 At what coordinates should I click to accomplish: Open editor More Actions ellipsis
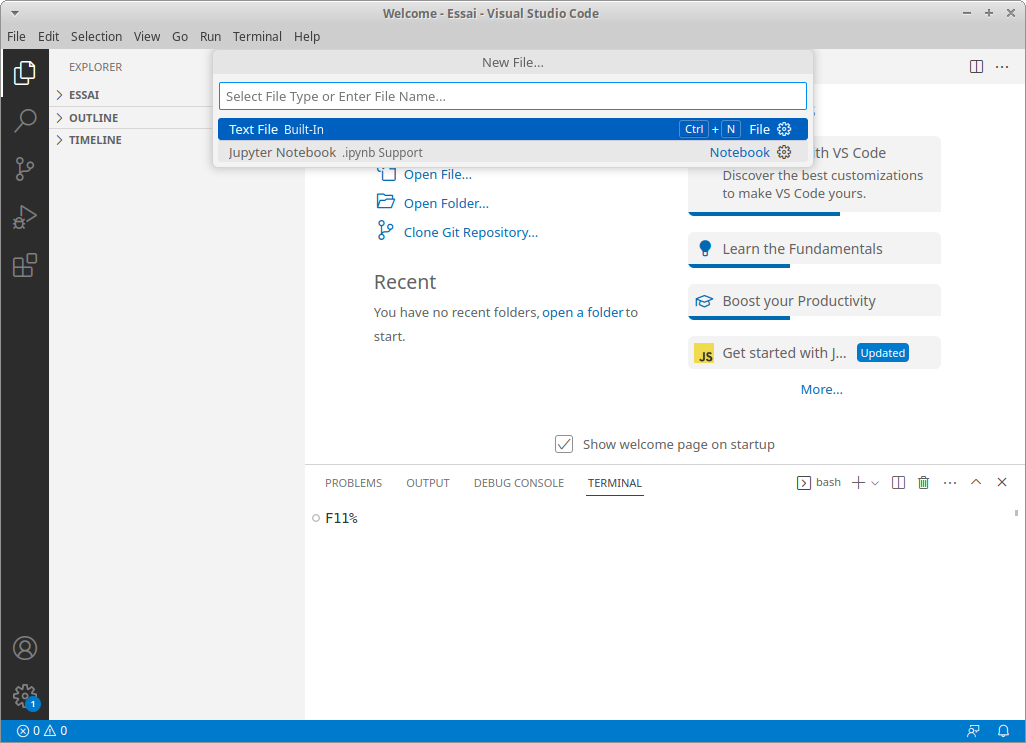pyautogui.click(x=1002, y=67)
